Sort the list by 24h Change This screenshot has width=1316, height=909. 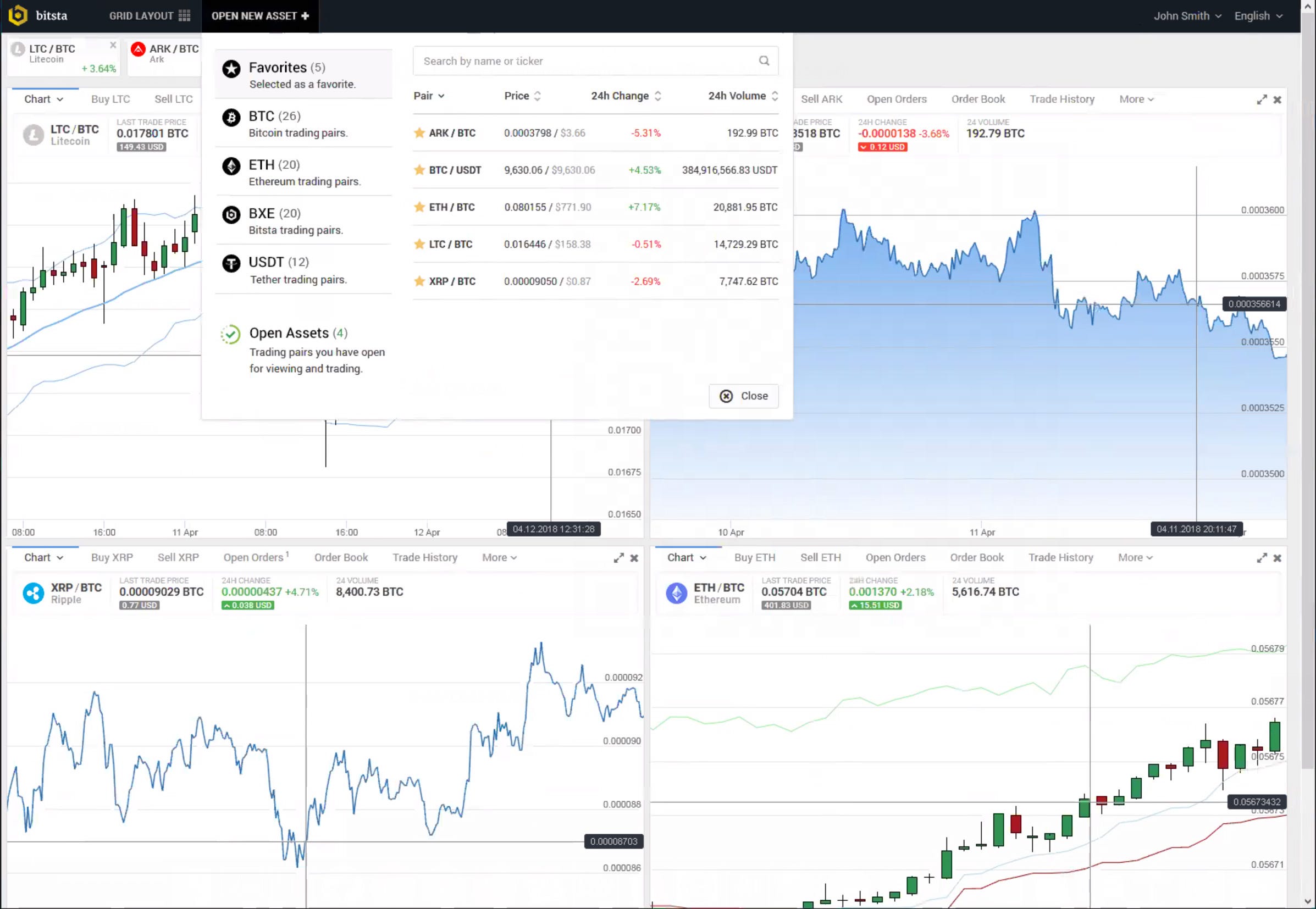coord(626,96)
